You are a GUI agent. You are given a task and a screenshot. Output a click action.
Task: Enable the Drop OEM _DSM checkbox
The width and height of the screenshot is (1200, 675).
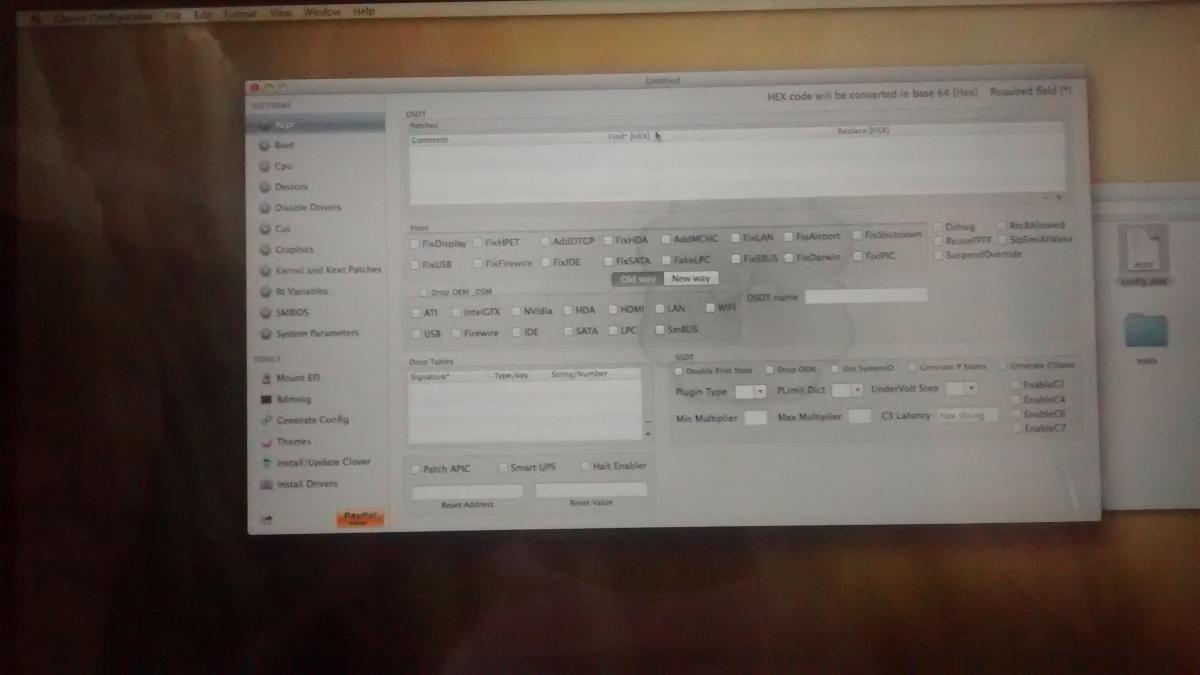pos(424,292)
